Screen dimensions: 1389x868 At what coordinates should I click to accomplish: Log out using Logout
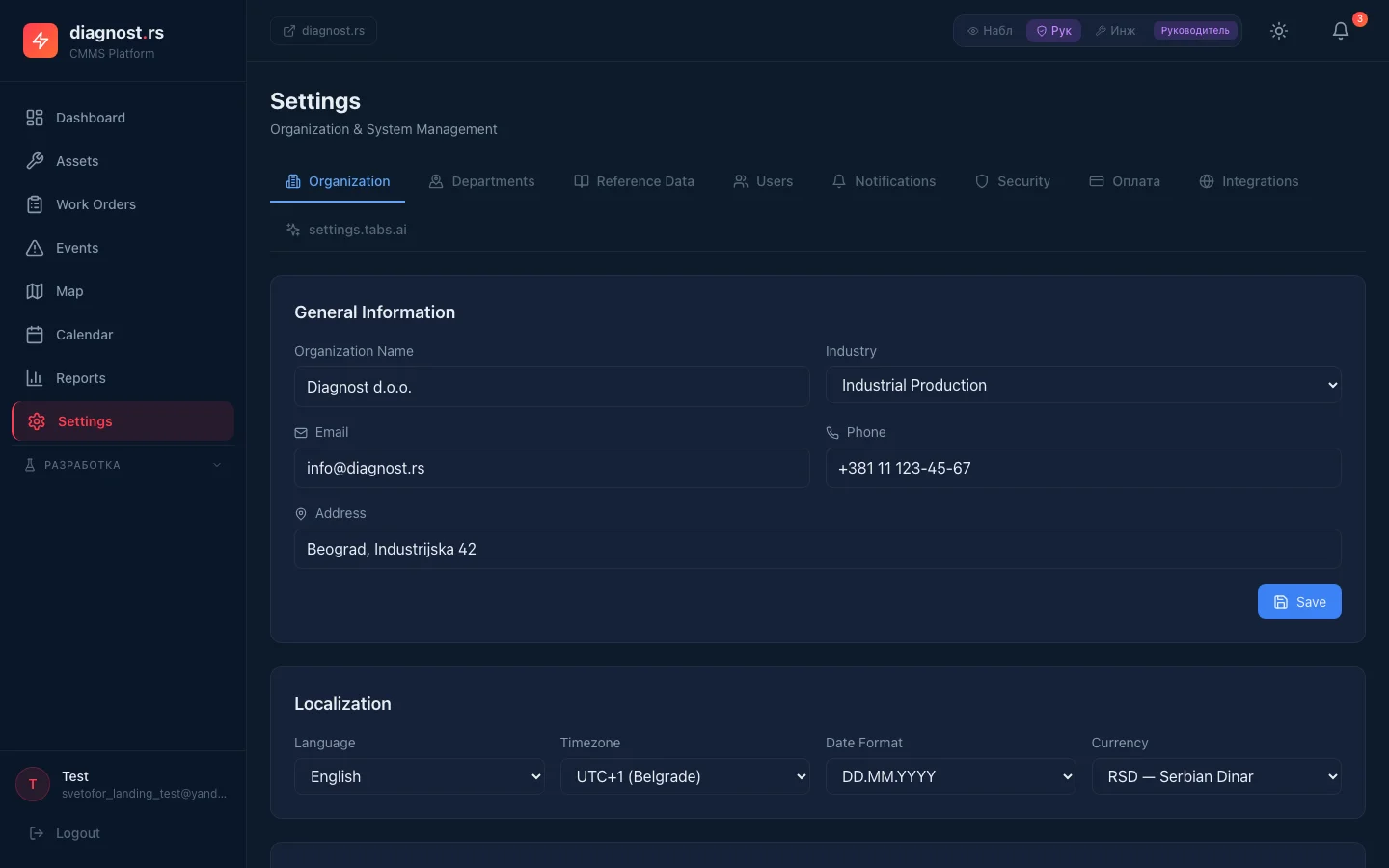point(65,833)
